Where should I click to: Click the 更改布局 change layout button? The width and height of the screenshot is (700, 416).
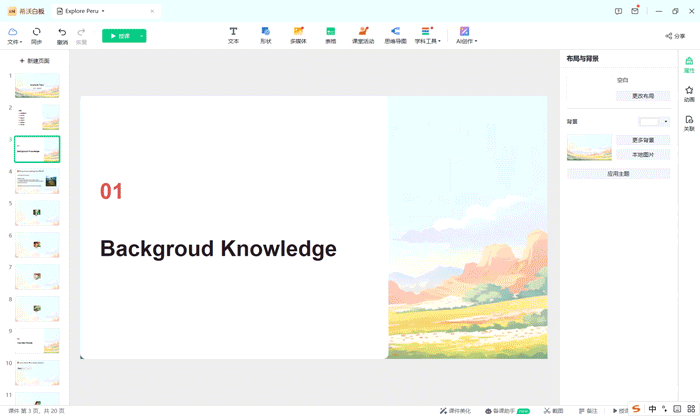(x=642, y=96)
